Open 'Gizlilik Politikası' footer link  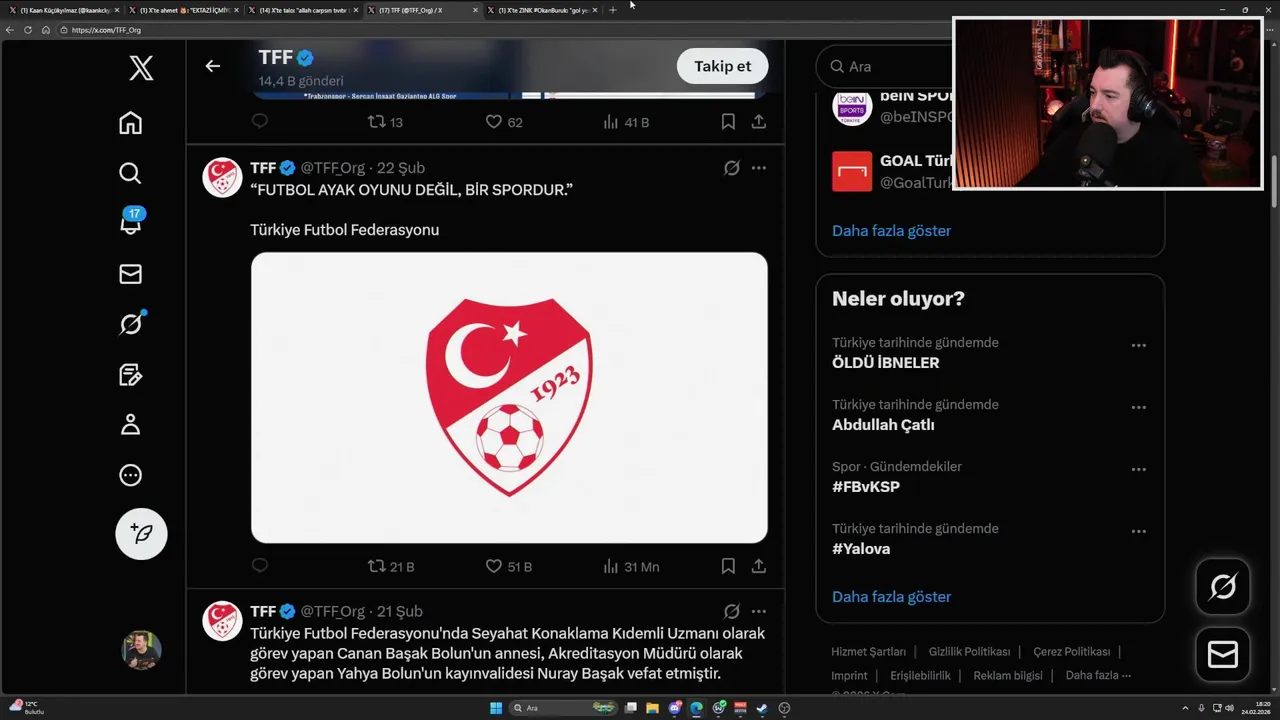[x=969, y=651]
